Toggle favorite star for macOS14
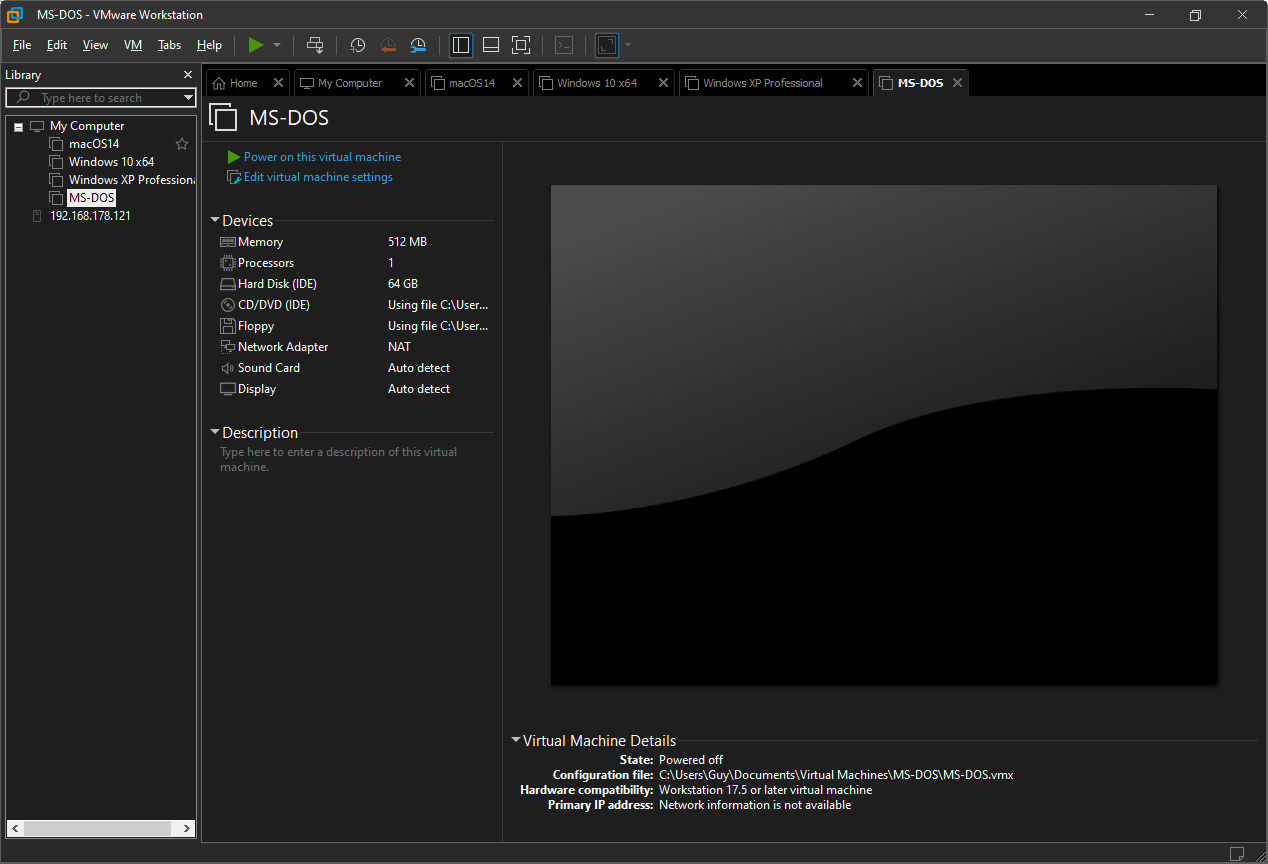This screenshot has height=864, width=1268. pyautogui.click(x=182, y=144)
